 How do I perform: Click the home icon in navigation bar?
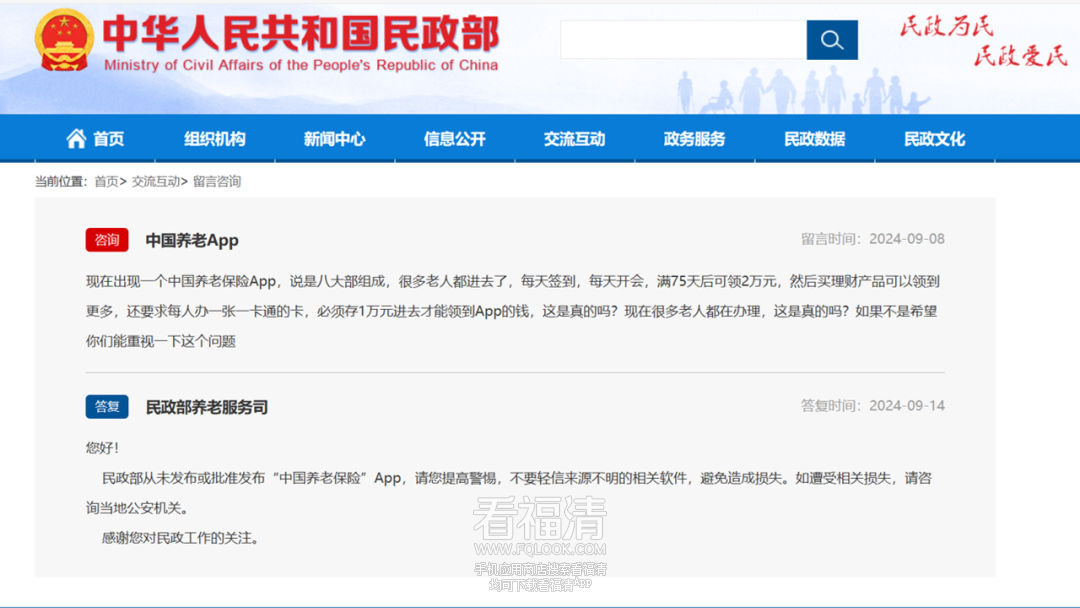[x=76, y=138]
